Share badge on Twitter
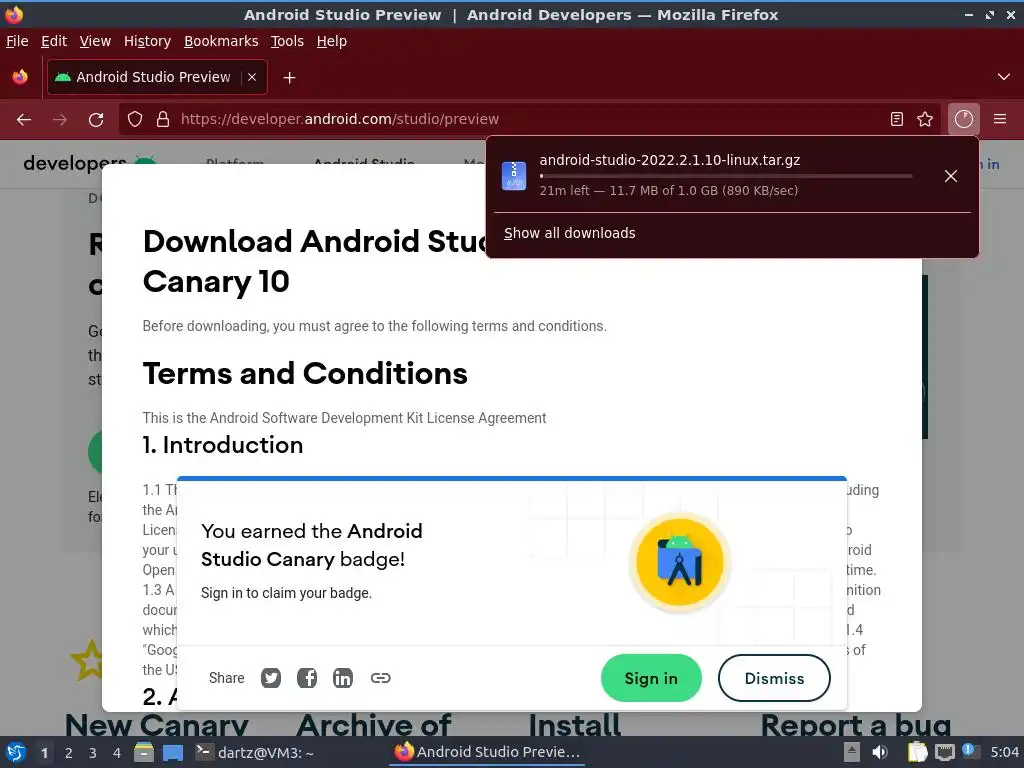This screenshot has height=768, width=1024. 271,678
